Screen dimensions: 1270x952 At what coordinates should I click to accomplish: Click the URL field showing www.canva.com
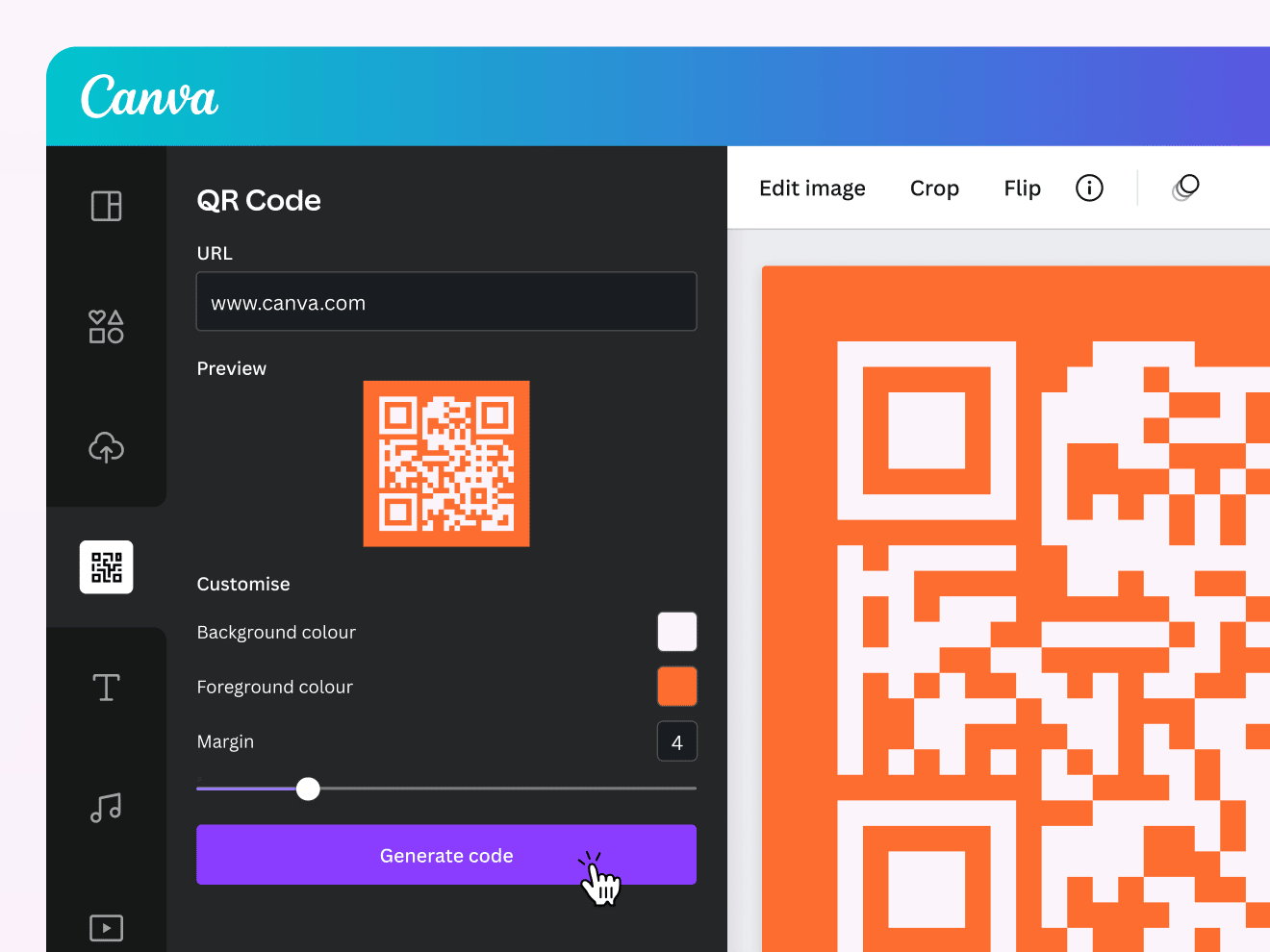(446, 302)
